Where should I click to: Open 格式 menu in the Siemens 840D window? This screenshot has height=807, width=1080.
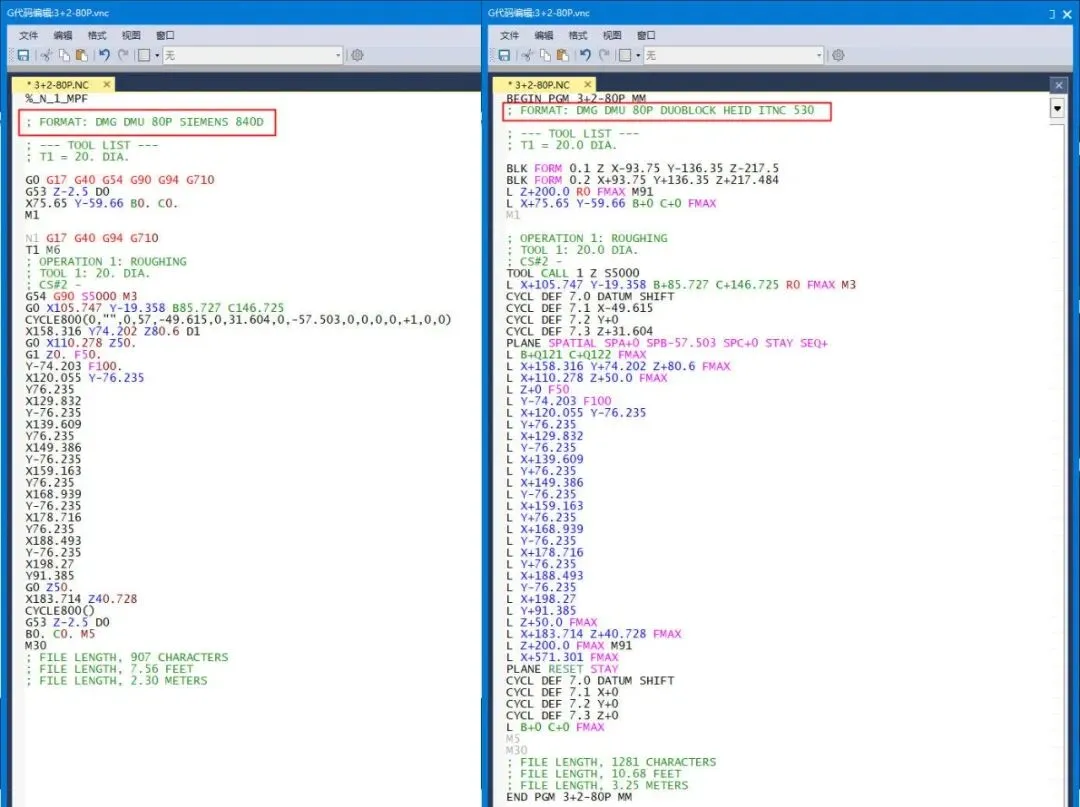click(97, 35)
